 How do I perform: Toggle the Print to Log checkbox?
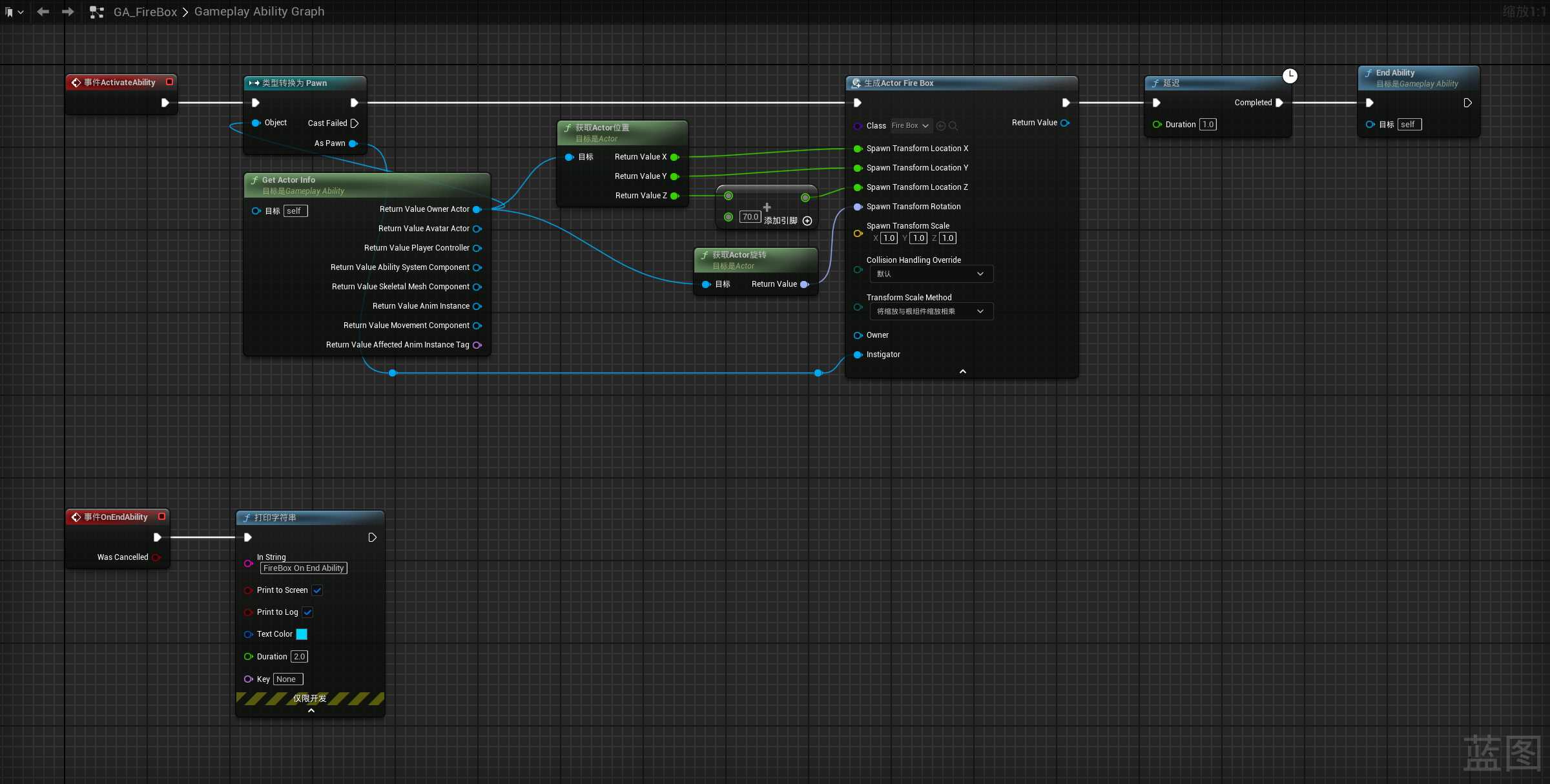pos(307,612)
